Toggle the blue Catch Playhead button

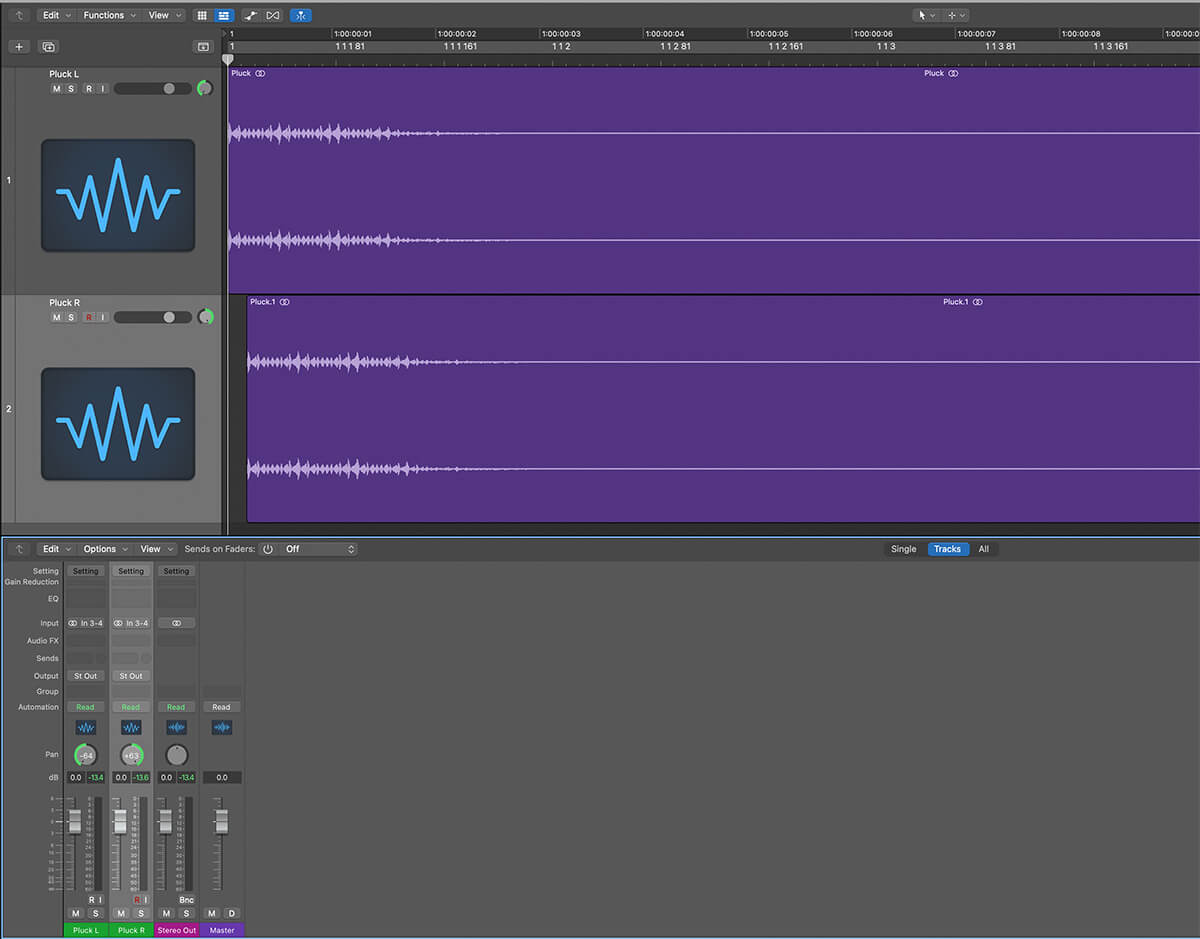tap(301, 15)
